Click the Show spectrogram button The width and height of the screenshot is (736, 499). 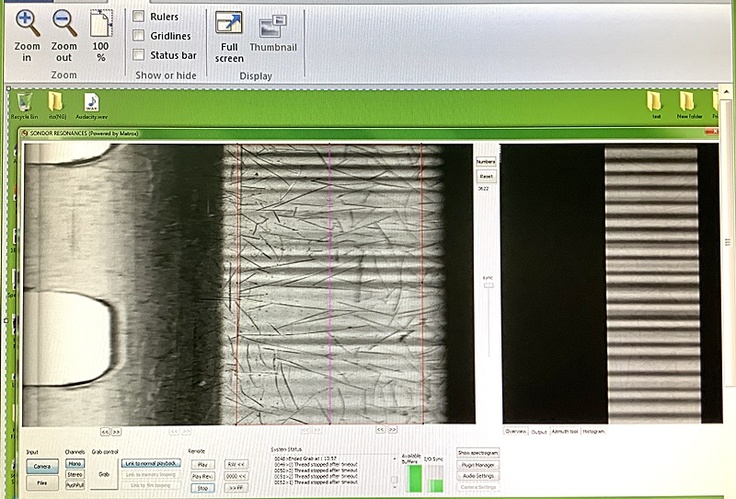(478, 453)
